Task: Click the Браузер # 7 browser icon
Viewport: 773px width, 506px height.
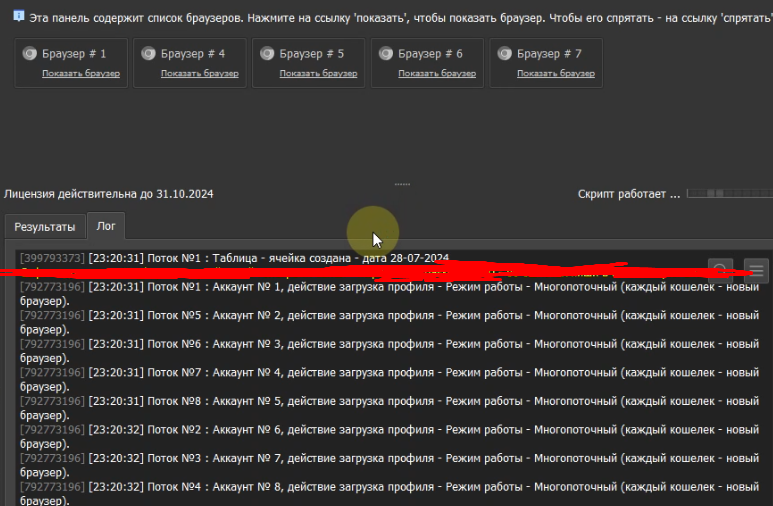Action: (504, 54)
